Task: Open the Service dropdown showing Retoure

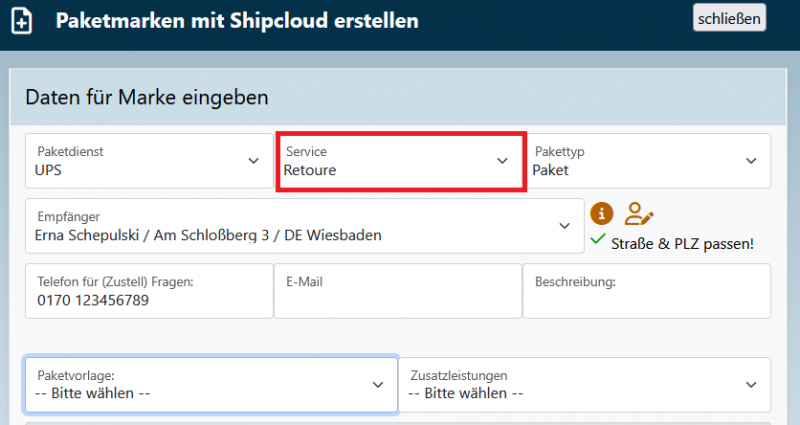Action: [x=400, y=161]
